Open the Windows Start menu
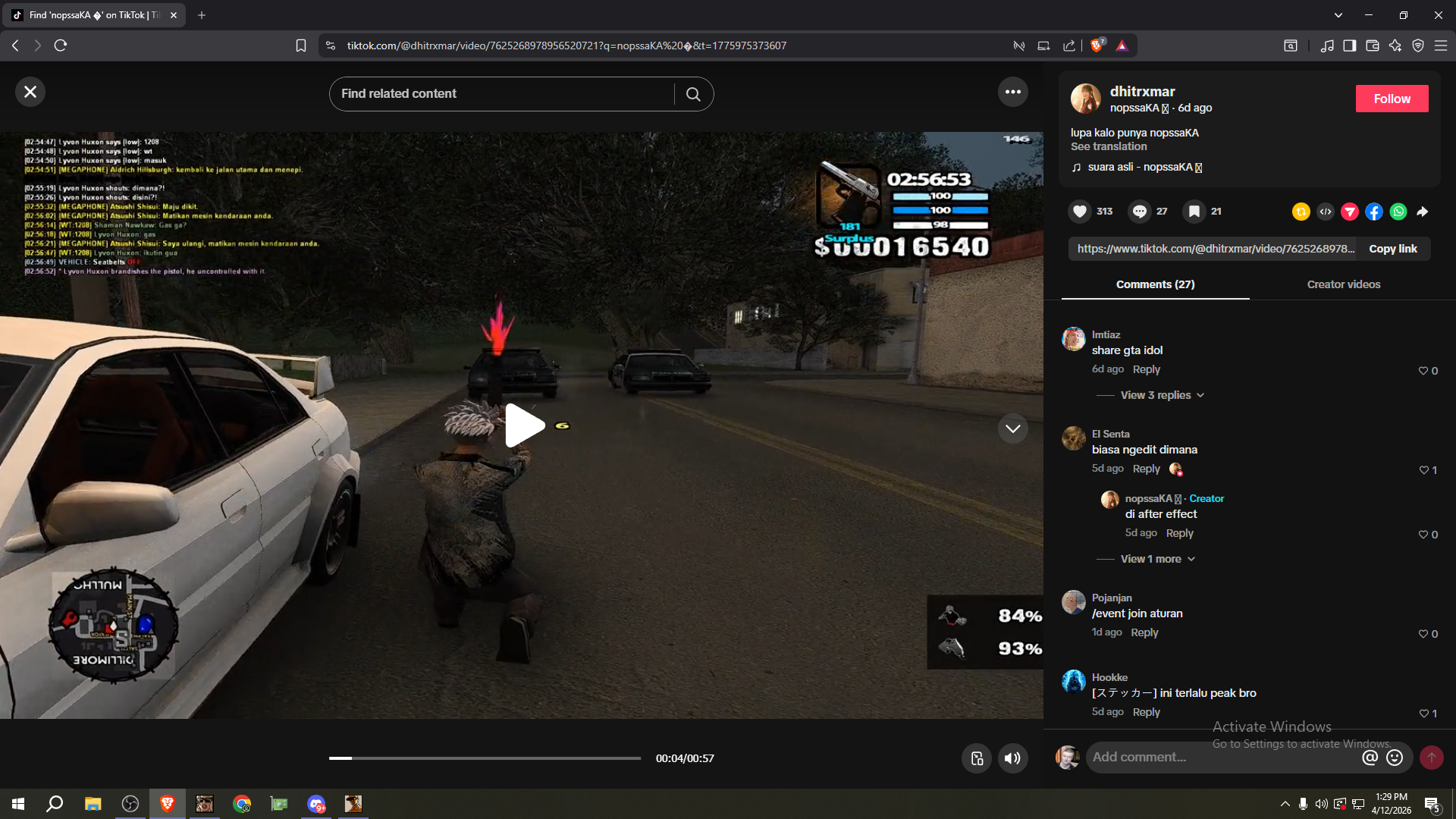The height and width of the screenshot is (819, 1456). pyautogui.click(x=18, y=804)
